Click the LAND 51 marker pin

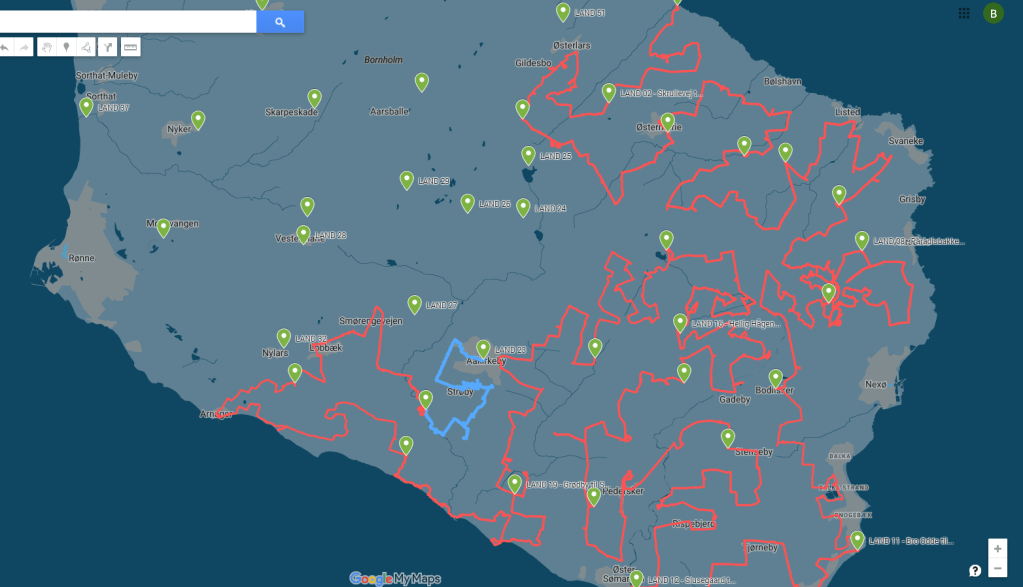(563, 11)
